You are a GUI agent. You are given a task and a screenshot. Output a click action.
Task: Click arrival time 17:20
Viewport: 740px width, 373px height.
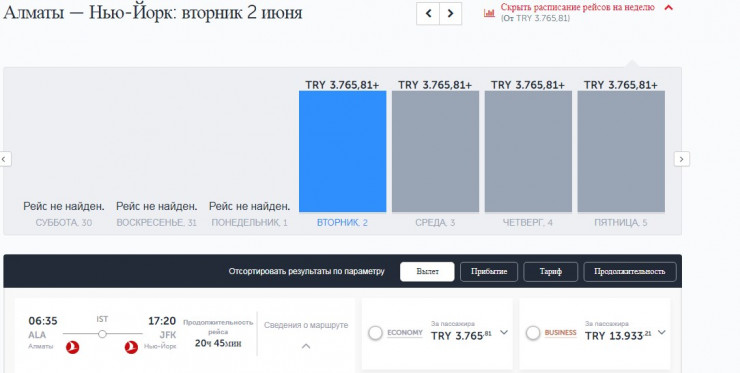[x=162, y=321]
